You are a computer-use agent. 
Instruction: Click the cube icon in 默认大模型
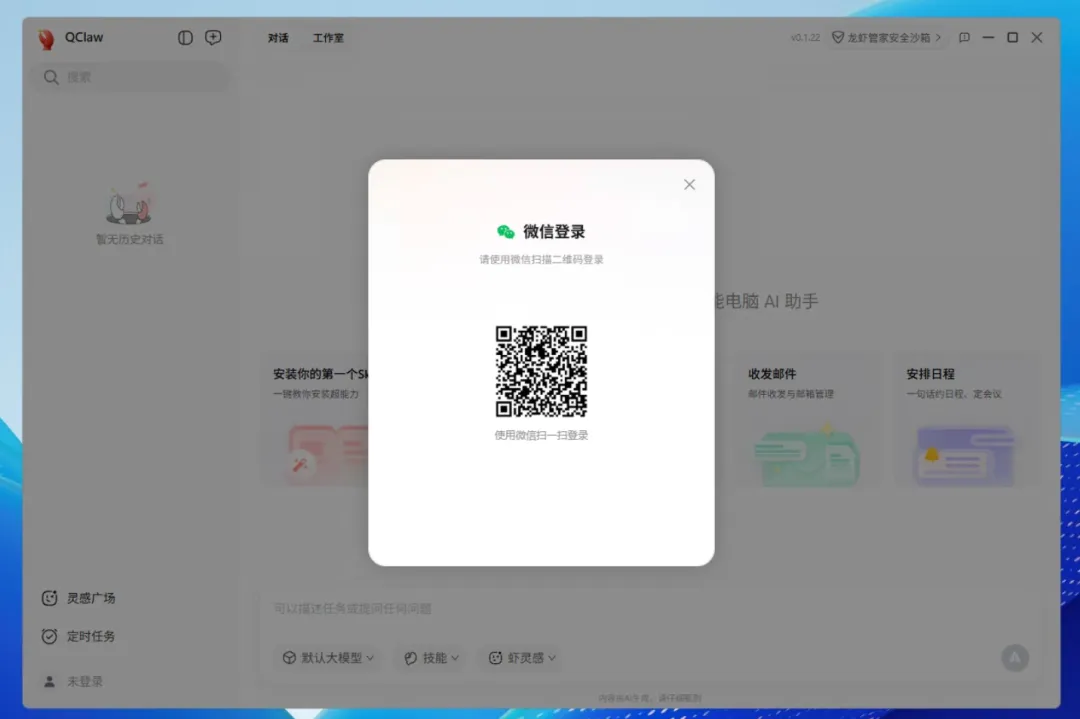click(289, 658)
